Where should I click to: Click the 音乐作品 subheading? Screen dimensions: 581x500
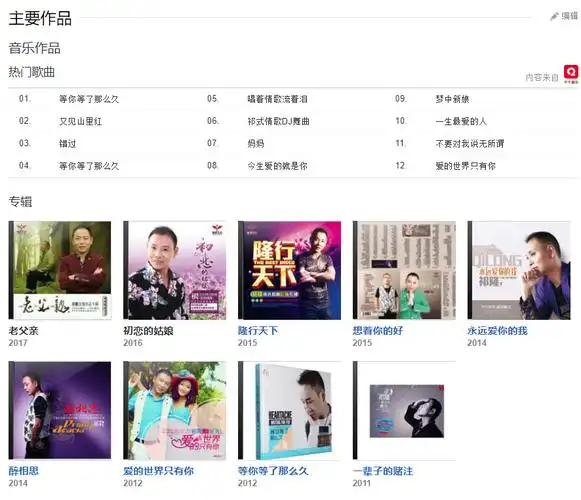34,48
